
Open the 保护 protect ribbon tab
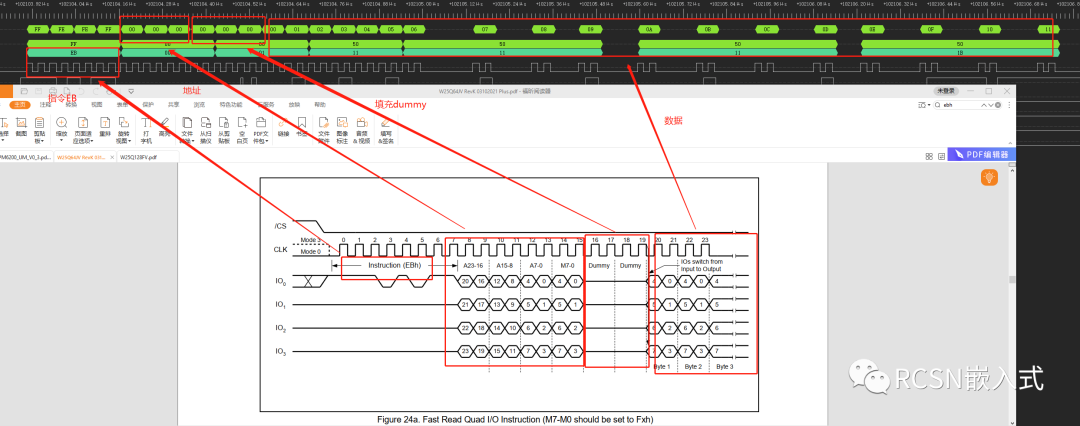[148, 105]
